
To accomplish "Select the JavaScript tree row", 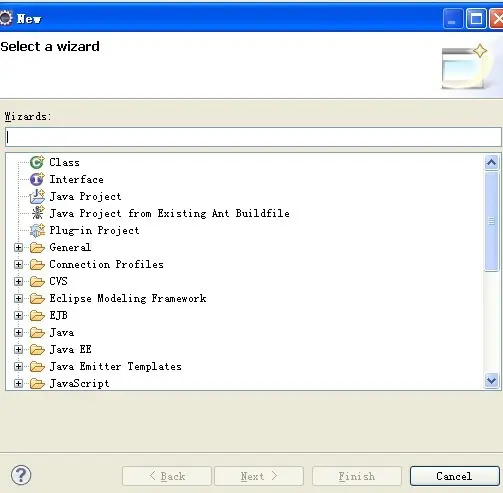I will pos(79,383).
